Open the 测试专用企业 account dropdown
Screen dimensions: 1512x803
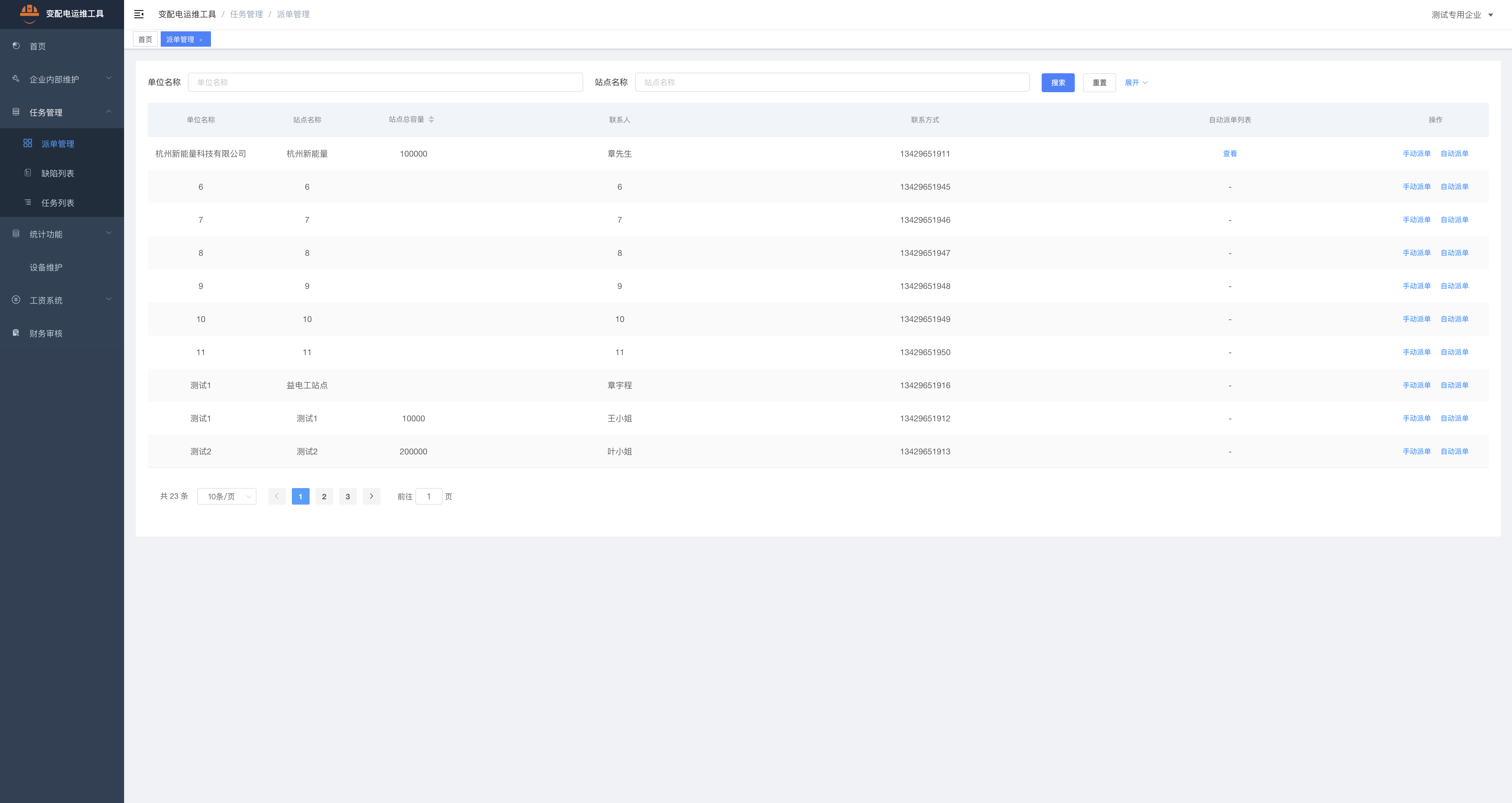click(1461, 15)
